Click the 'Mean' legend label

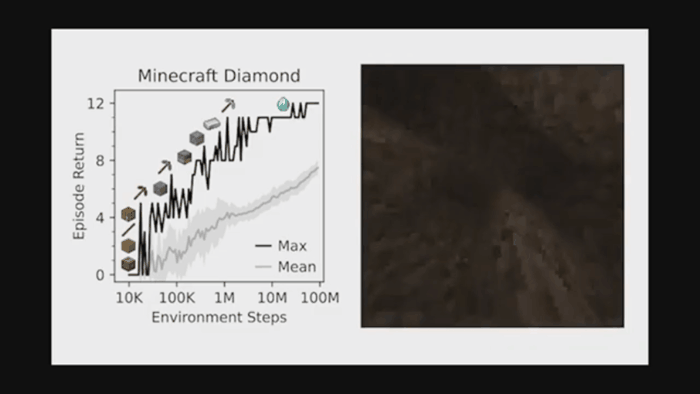click(x=297, y=267)
